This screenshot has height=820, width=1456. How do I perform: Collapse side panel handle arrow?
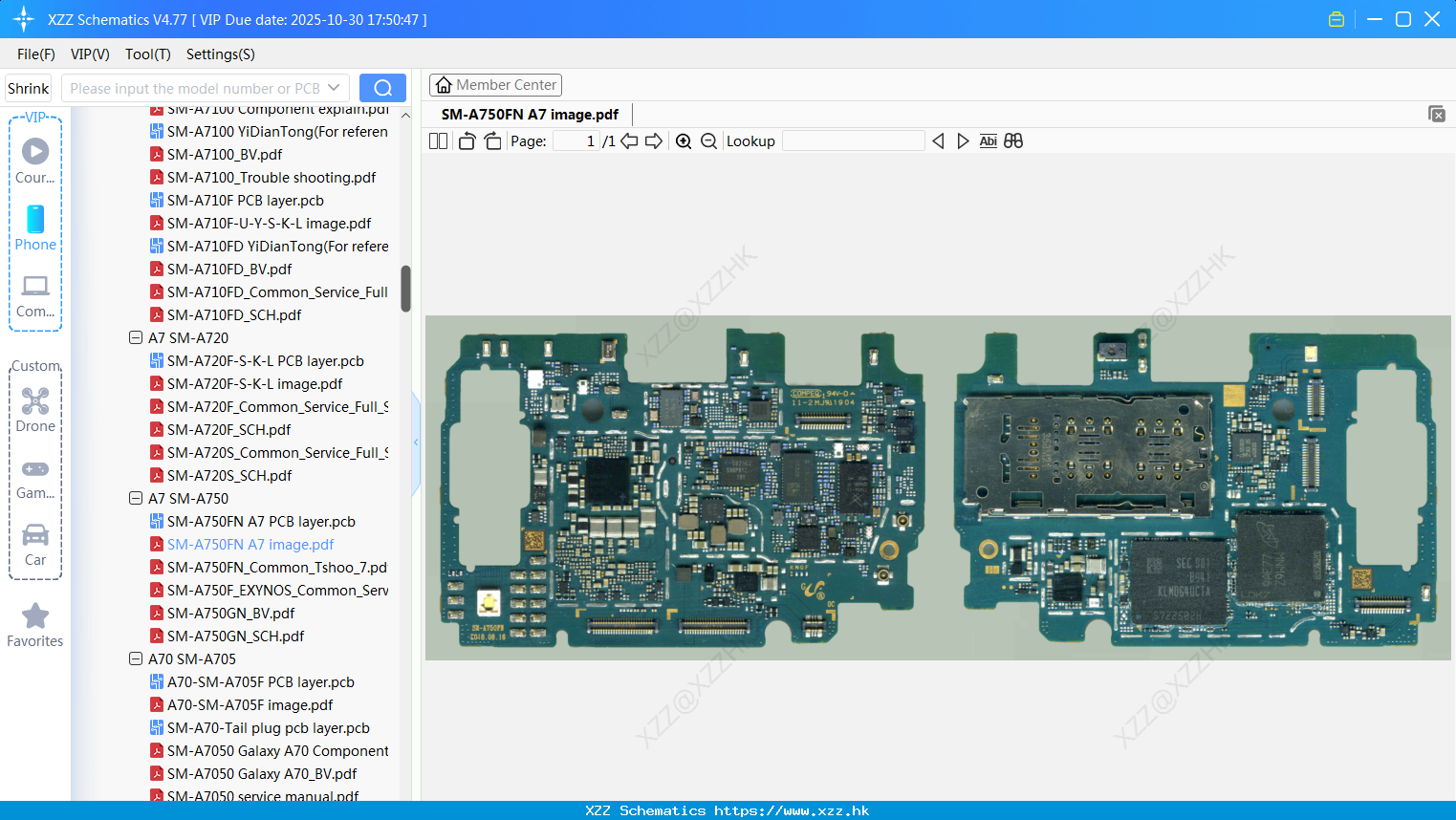coord(416,442)
